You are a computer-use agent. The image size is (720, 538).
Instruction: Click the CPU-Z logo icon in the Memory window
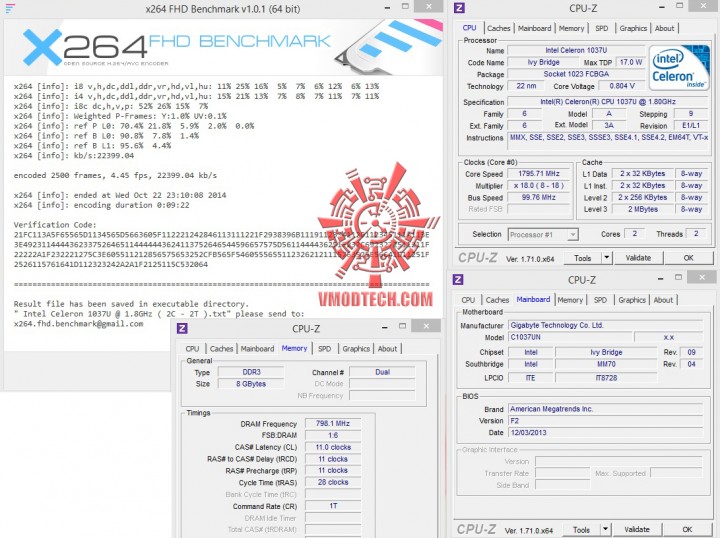click(x=182, y=328)
